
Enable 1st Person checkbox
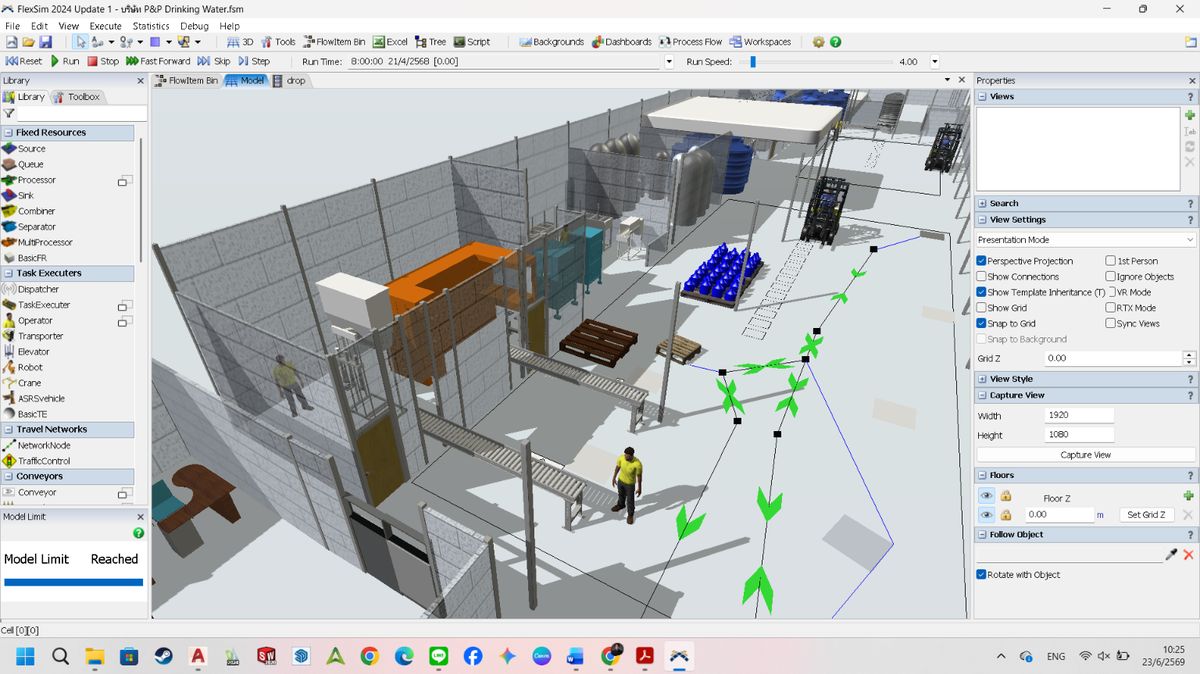pyautogui.click(x=1110, y=261)
